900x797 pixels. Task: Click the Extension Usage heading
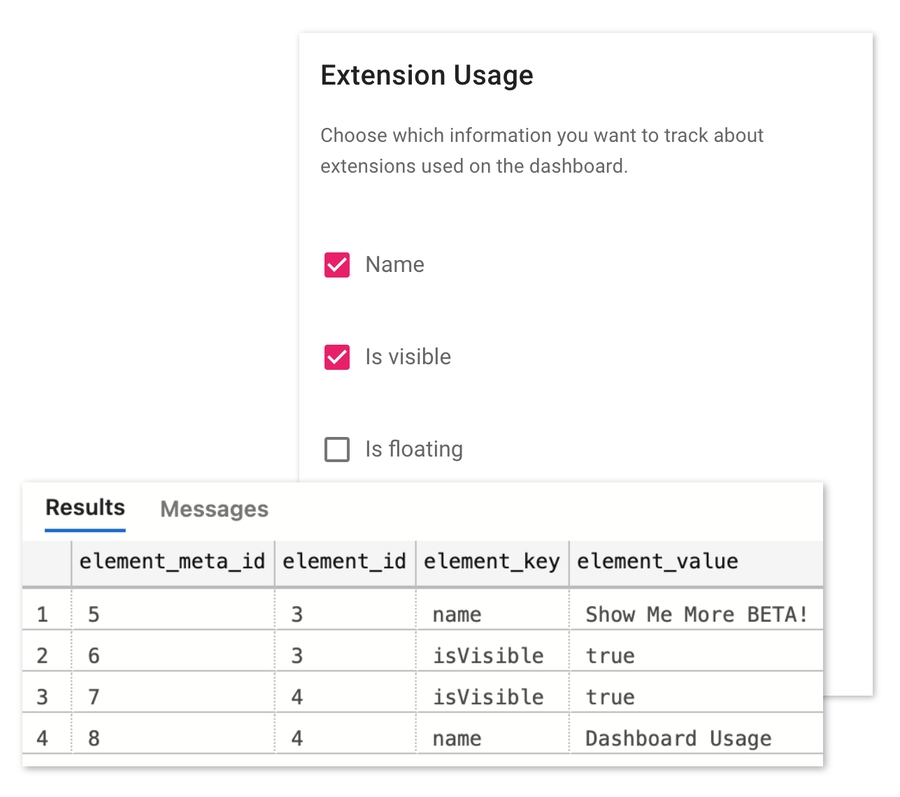[426, 75]
